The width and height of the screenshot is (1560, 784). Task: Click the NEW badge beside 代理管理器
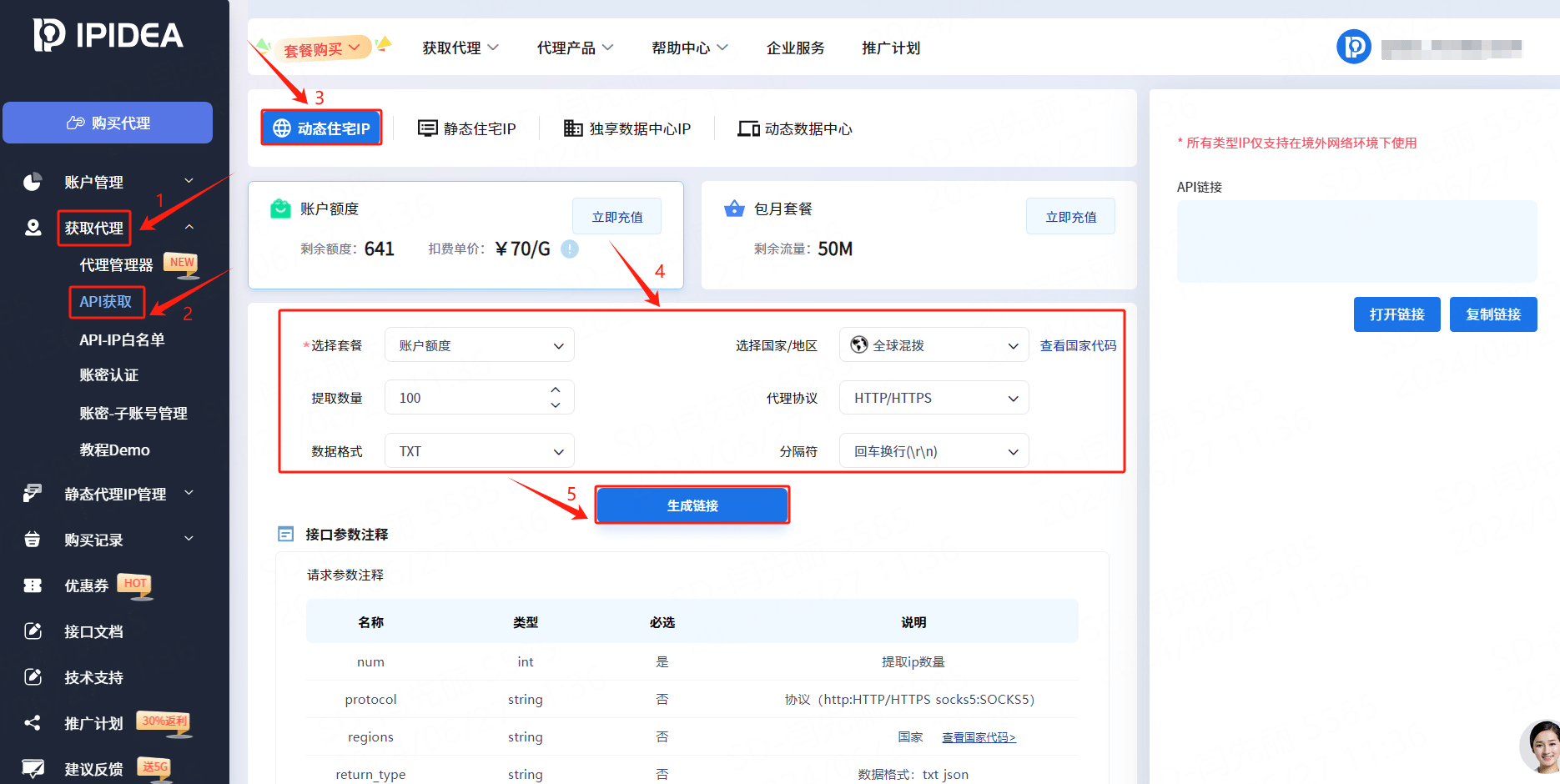coord(181,264)
